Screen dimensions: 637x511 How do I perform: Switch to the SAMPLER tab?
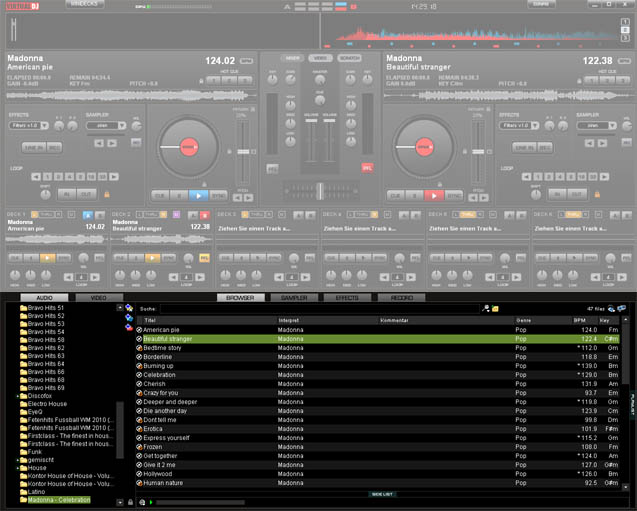[294, 298]
